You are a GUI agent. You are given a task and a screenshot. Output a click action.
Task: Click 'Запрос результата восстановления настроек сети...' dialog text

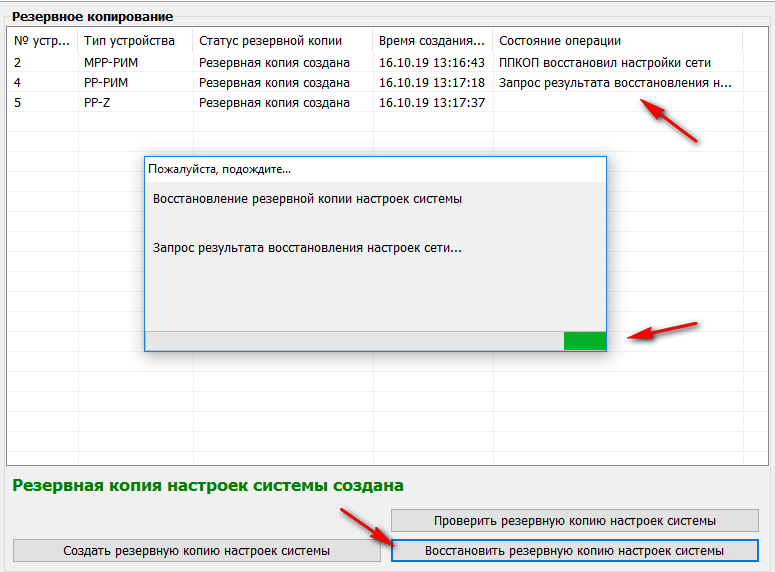tap(307, 248)
